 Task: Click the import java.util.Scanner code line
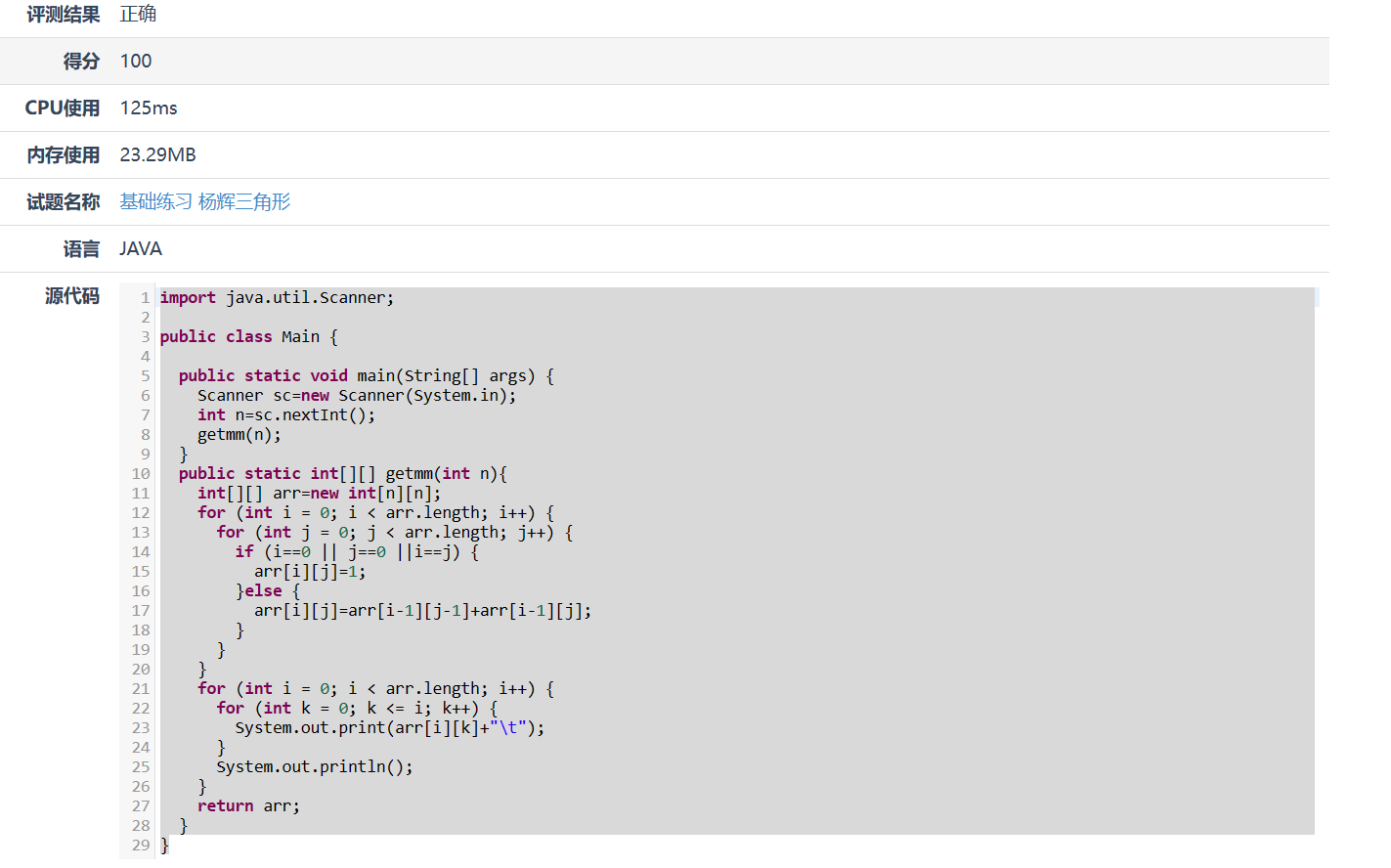[277, 298]
